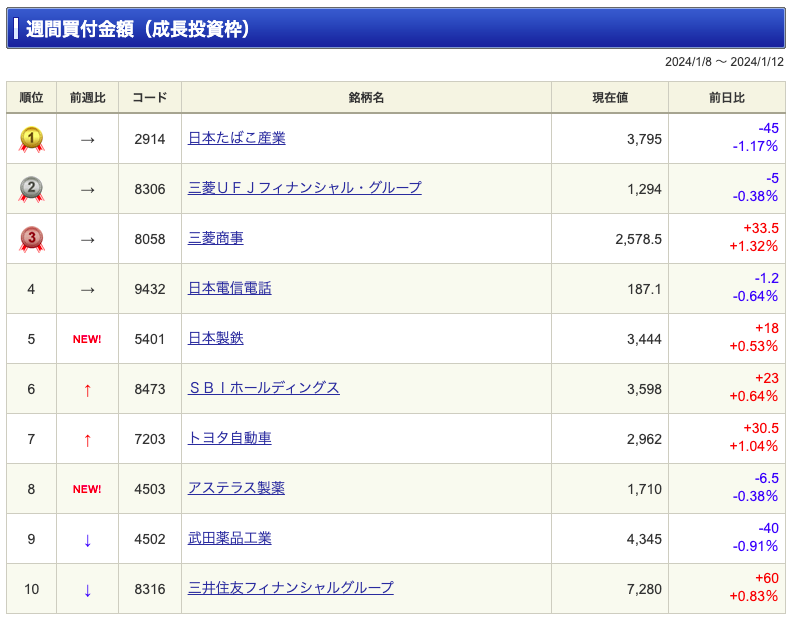Click the NEW! badge for アステラス製薬
Screen dimensions: 791x618
[x=87, y=489]
